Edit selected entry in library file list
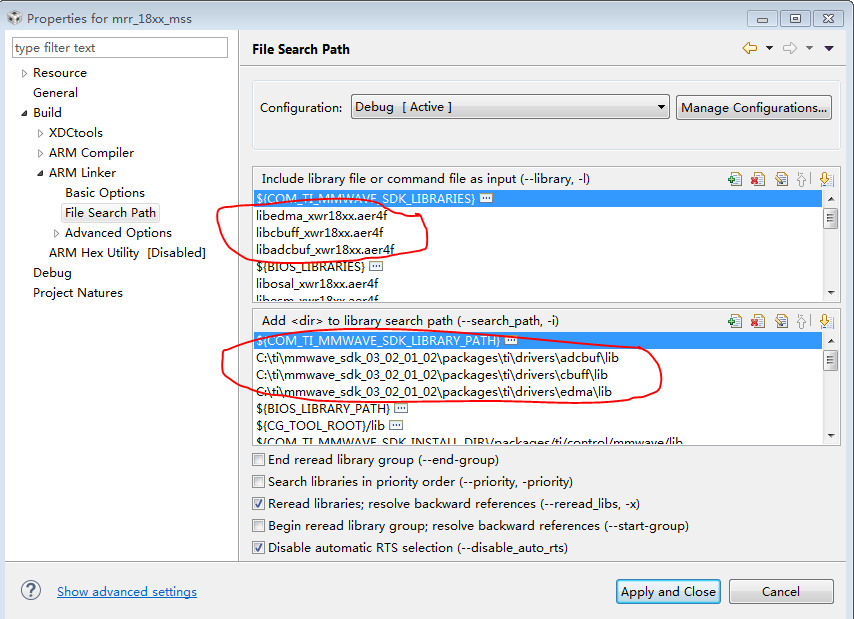This screenshot has width=854, height=619. [x=780, y=179]
